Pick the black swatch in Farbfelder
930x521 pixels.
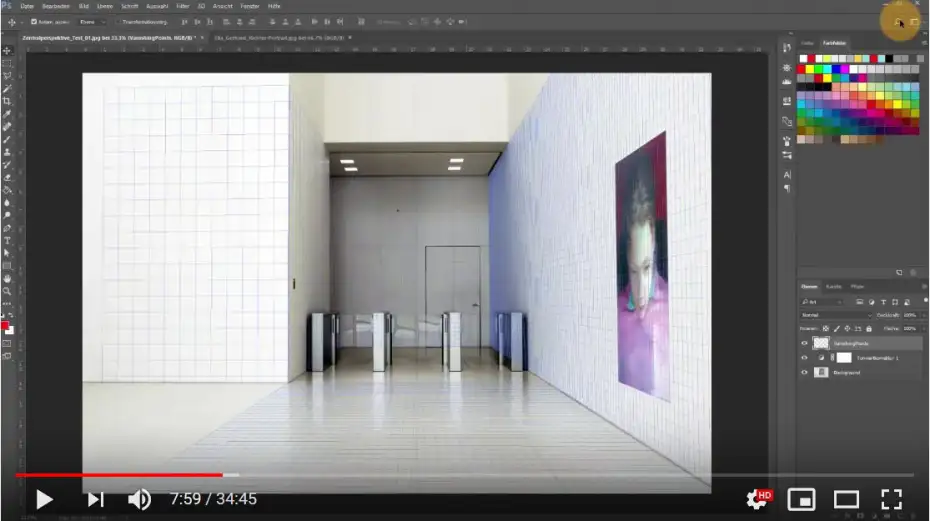[x=888, y=58]
